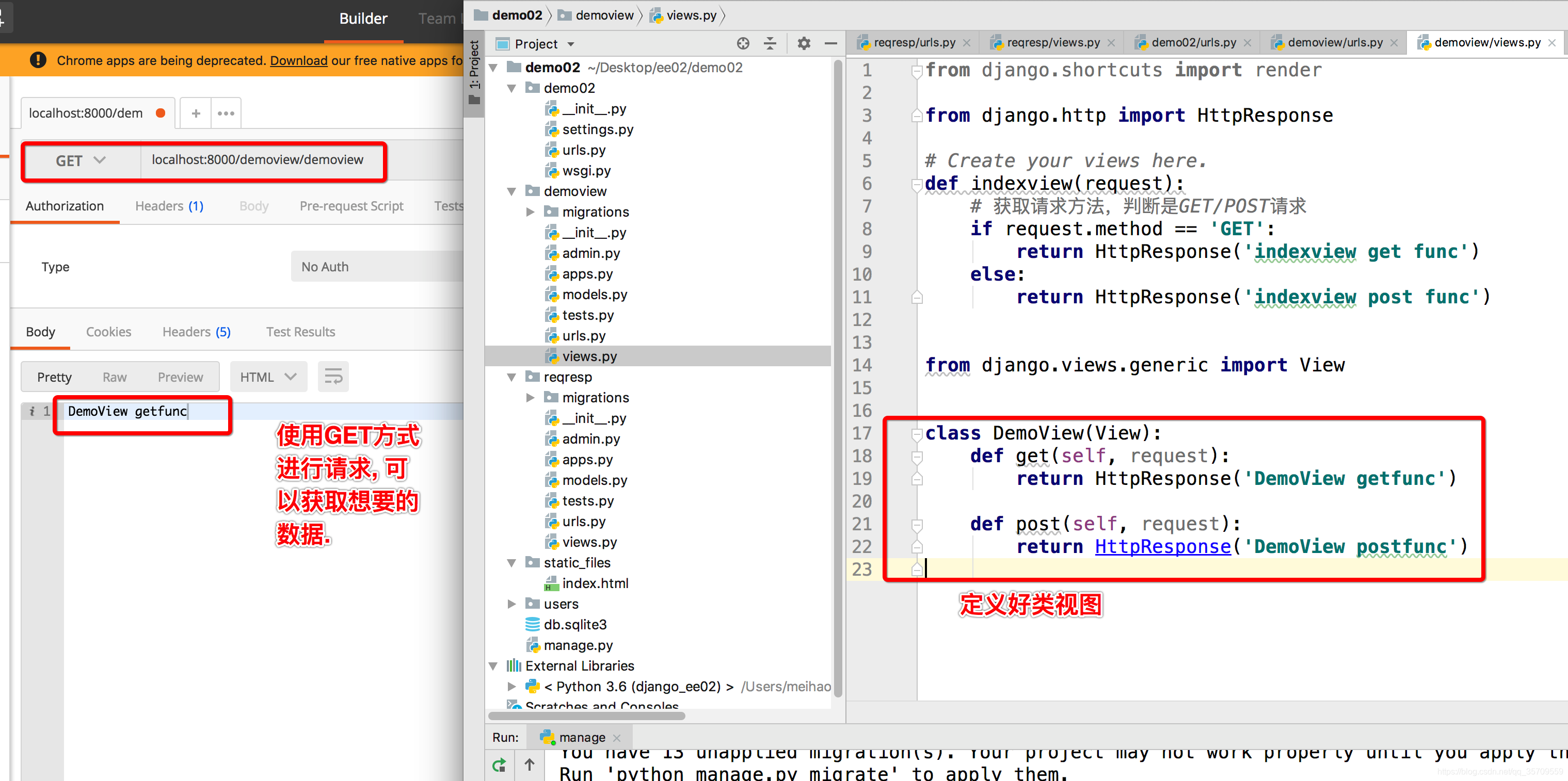Select Preview response view
Image resolution: width=1568 pixels, height=781 pixels.
click(x=180, y=377)
